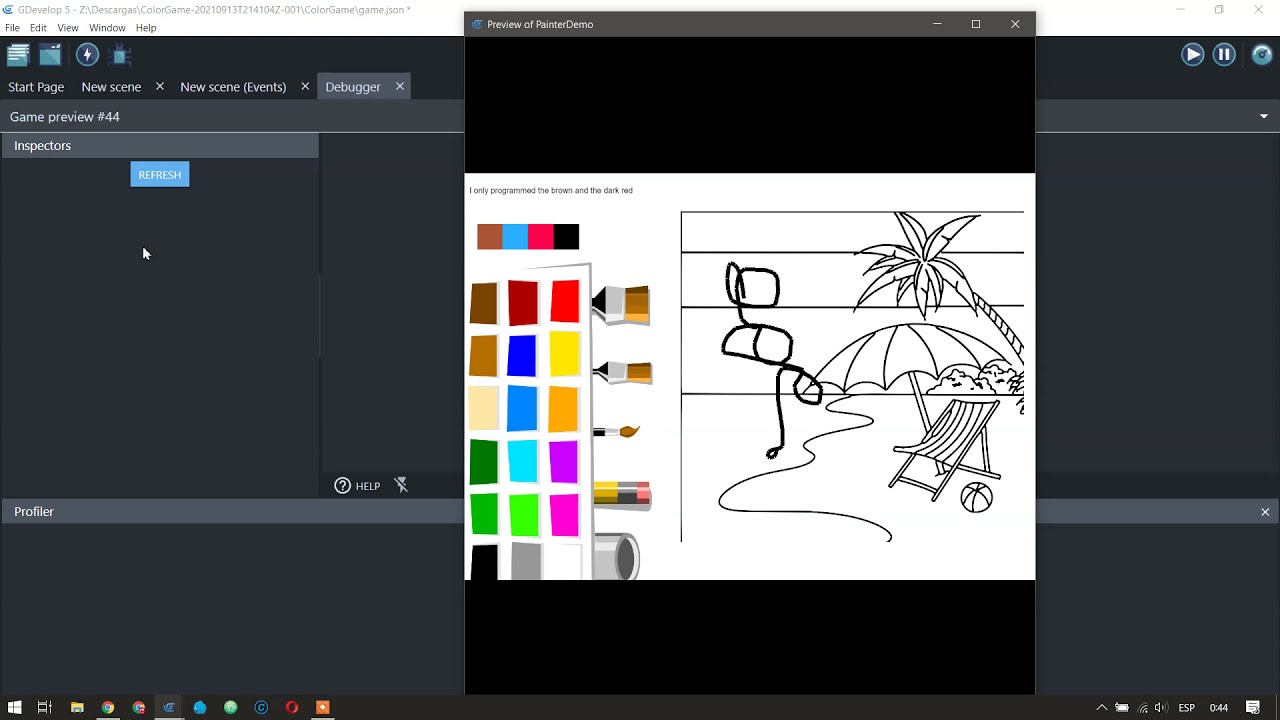The width and height of the screenshot is (1280, 720).
Task: Show hidden system tray icons
Action: tap(1102, 707)
